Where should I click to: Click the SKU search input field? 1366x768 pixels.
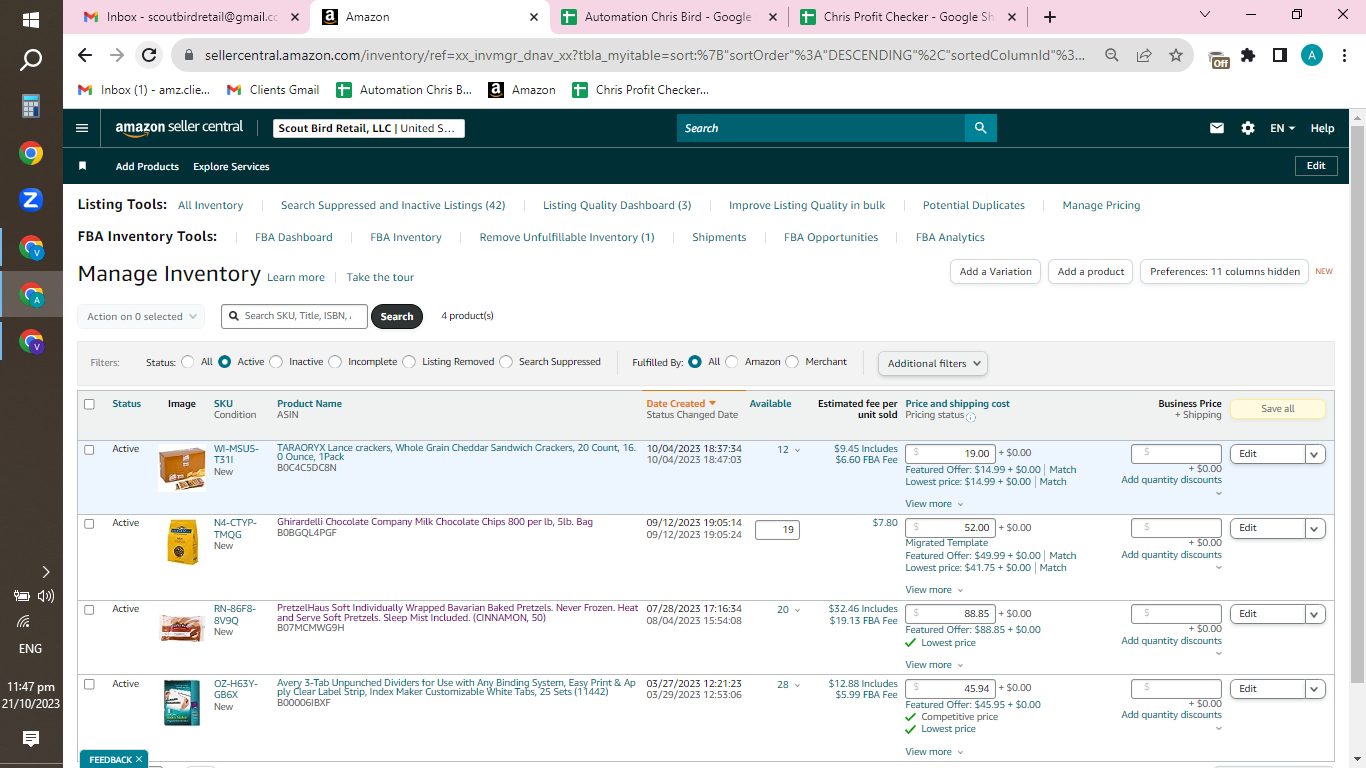(294, 316)
